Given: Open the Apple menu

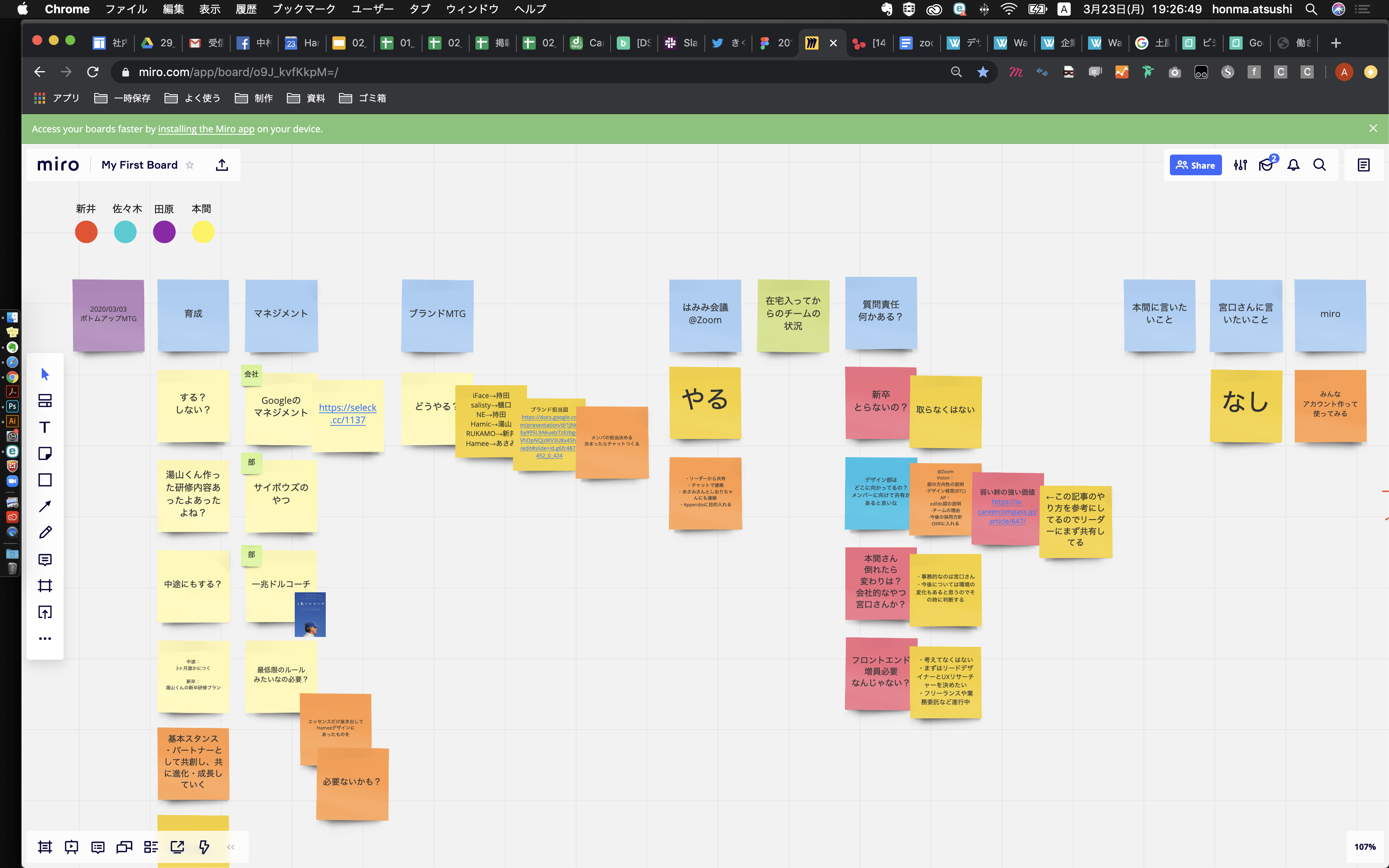Looking at the screenshot, I should 22,9.
